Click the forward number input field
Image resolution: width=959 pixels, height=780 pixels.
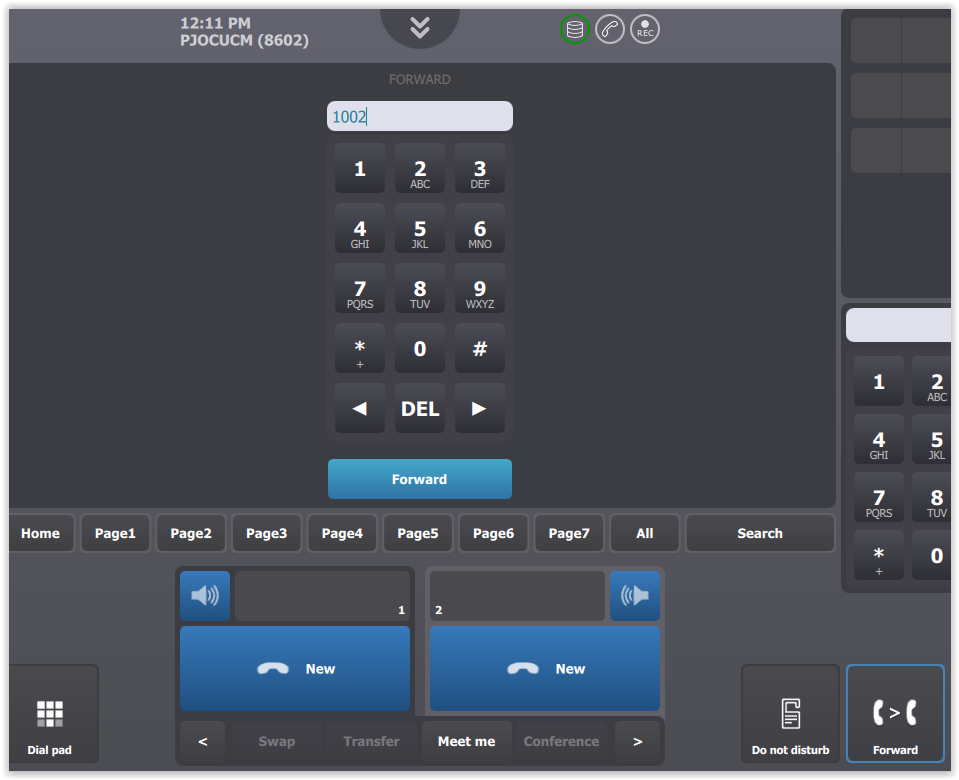point(420,116)
